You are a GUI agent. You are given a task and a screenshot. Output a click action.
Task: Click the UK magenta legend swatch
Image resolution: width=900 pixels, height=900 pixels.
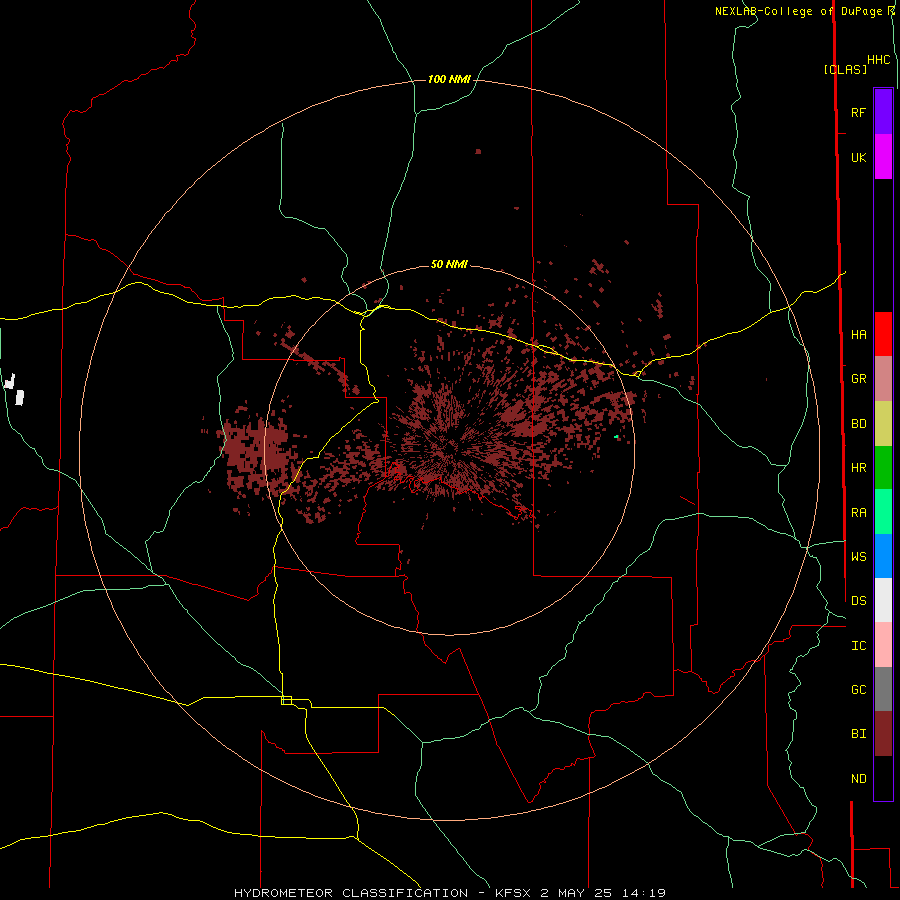coord(883,157)
